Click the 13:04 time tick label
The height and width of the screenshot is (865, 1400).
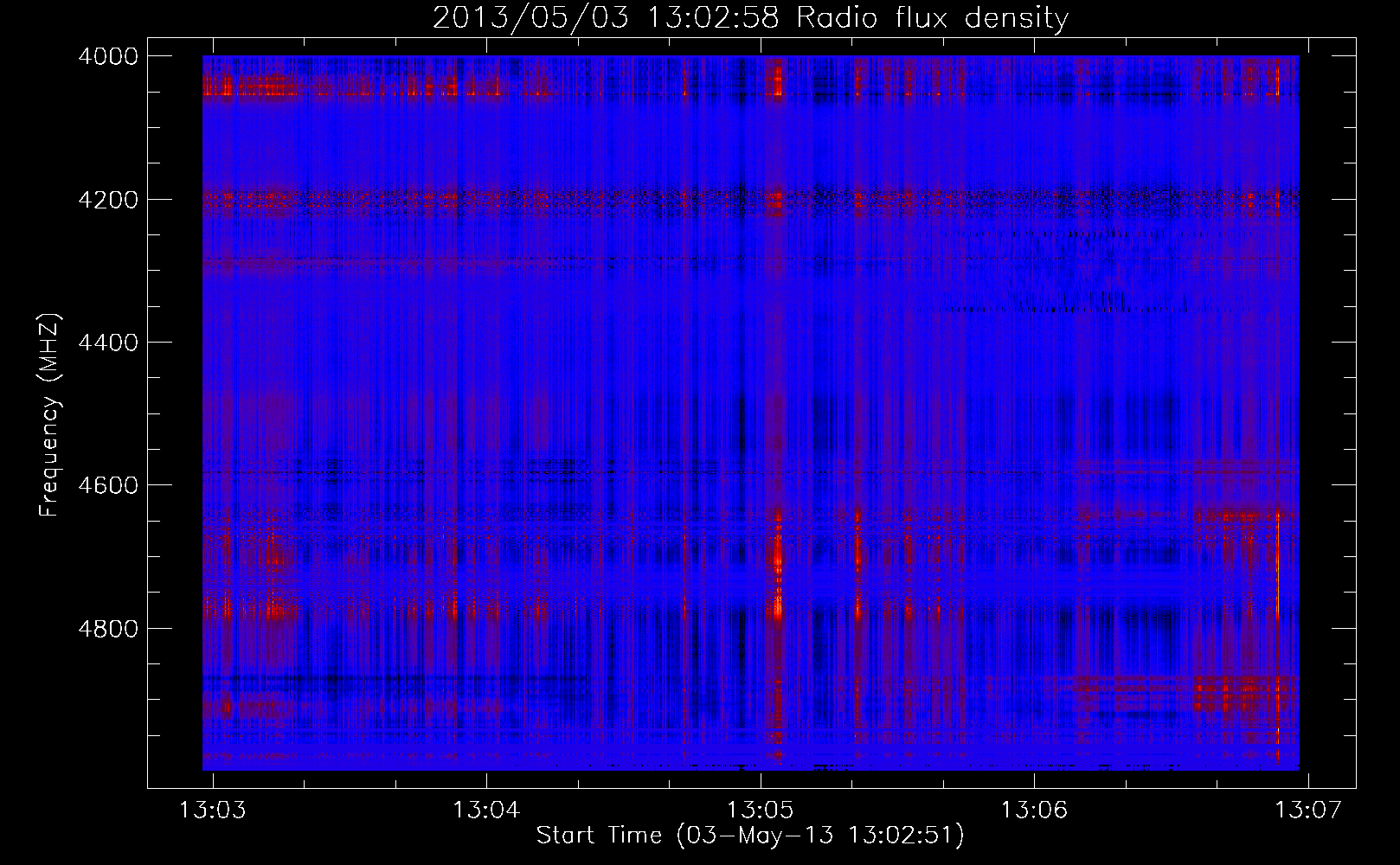[486, 811]
